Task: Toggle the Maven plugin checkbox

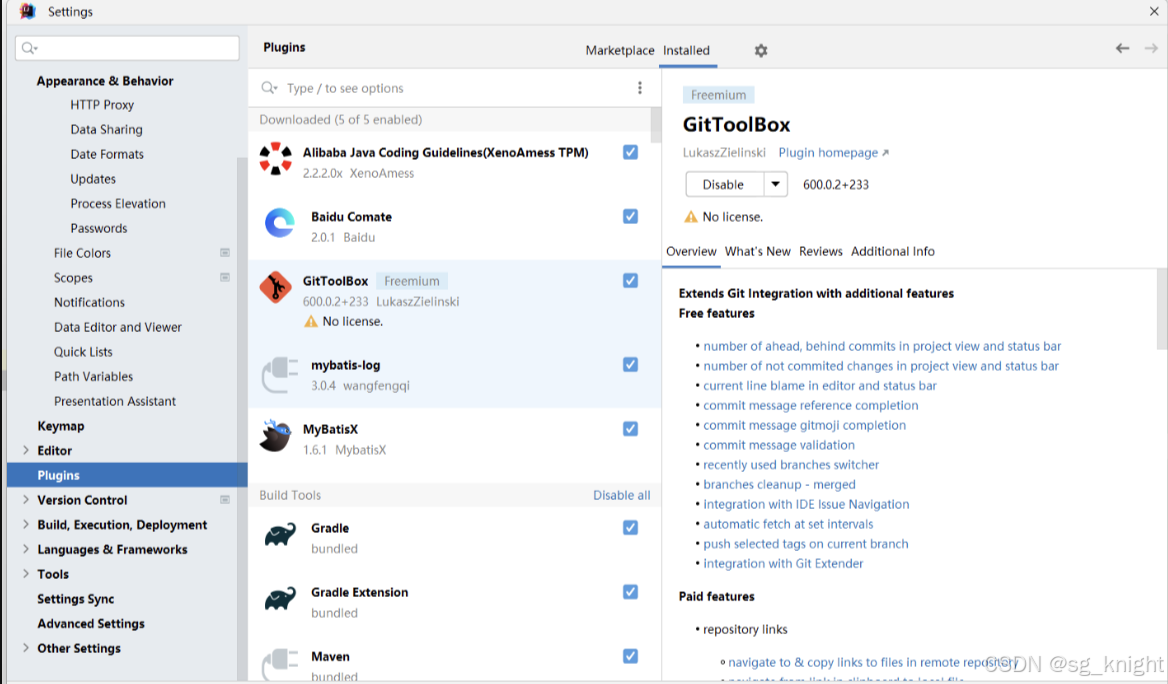Action: click(630, 656)
